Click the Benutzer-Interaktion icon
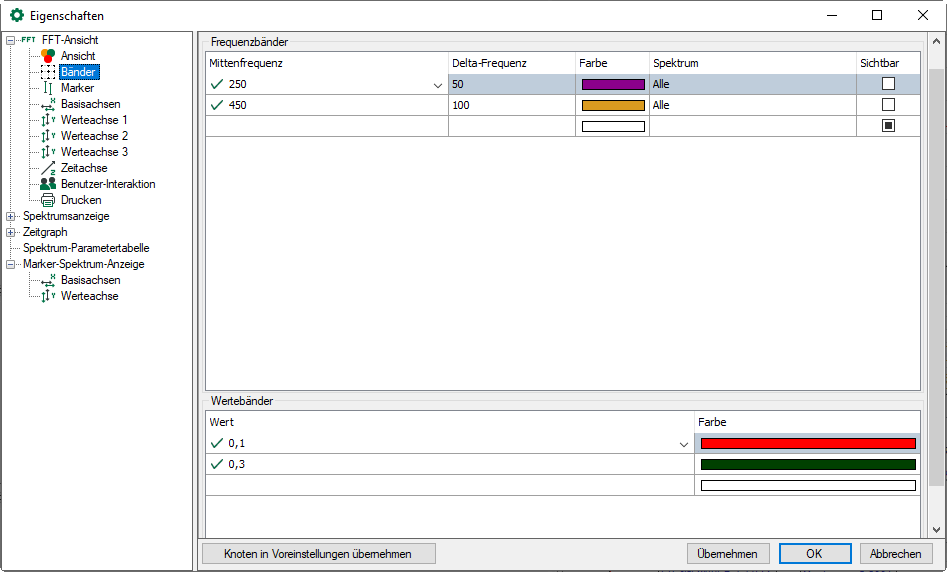 (47, 184)
